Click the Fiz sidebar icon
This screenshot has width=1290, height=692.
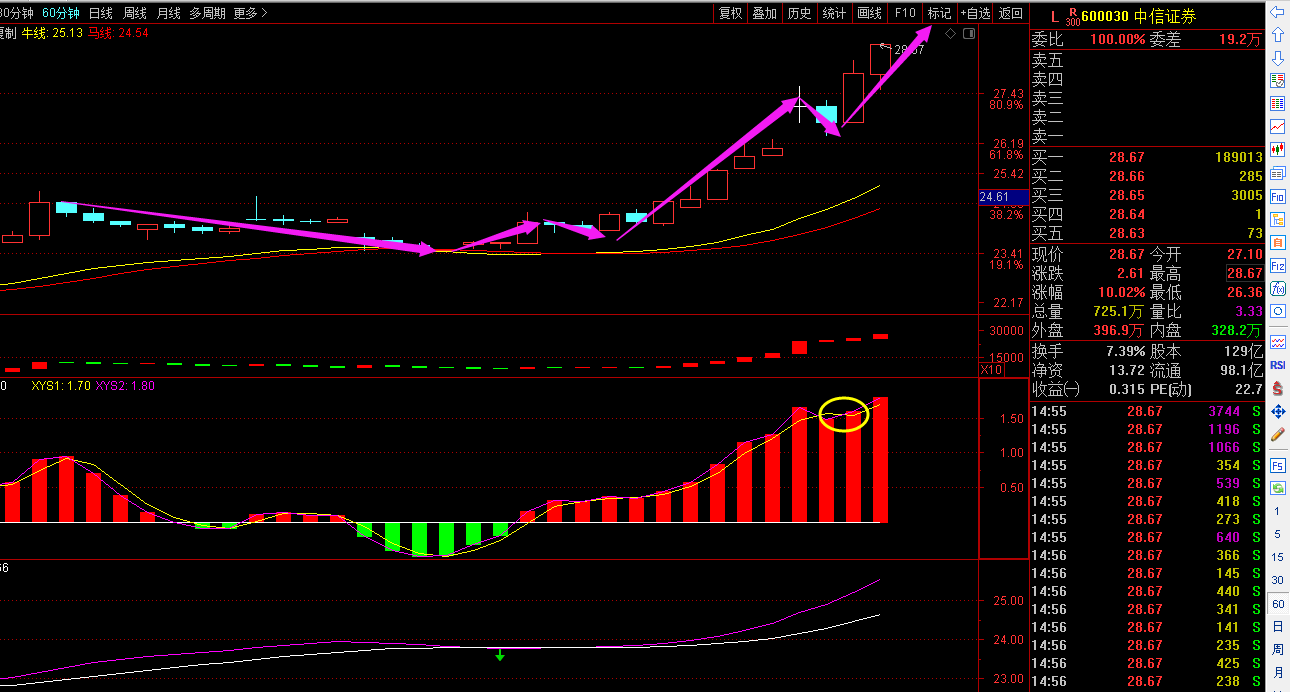(1278, 266)
